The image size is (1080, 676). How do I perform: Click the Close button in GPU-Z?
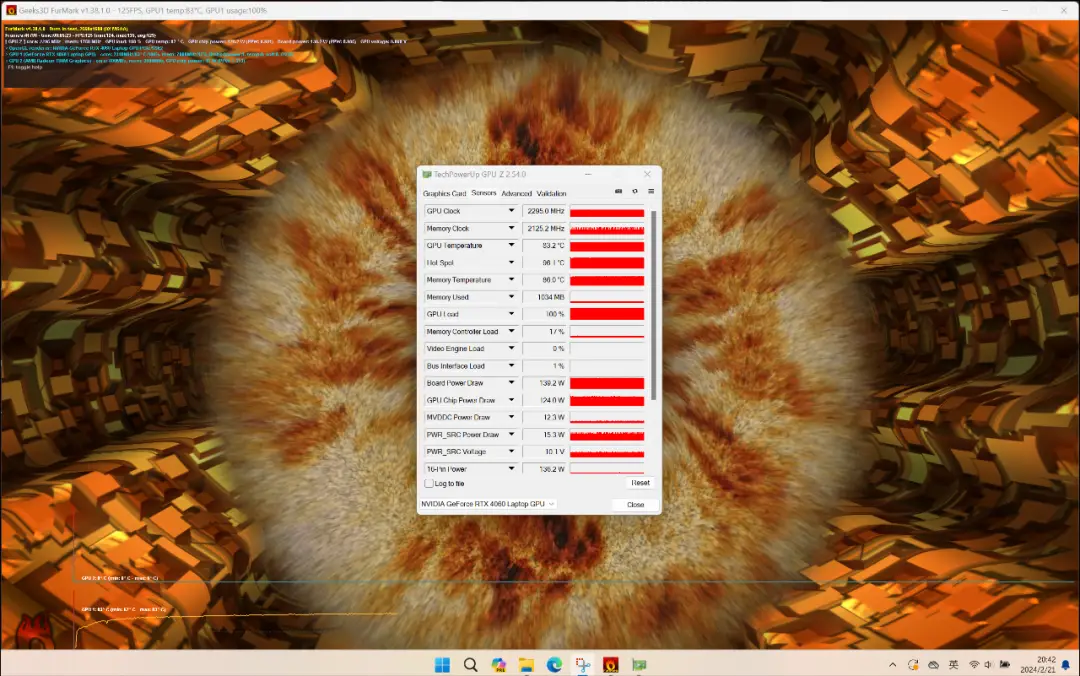(635, 505)
